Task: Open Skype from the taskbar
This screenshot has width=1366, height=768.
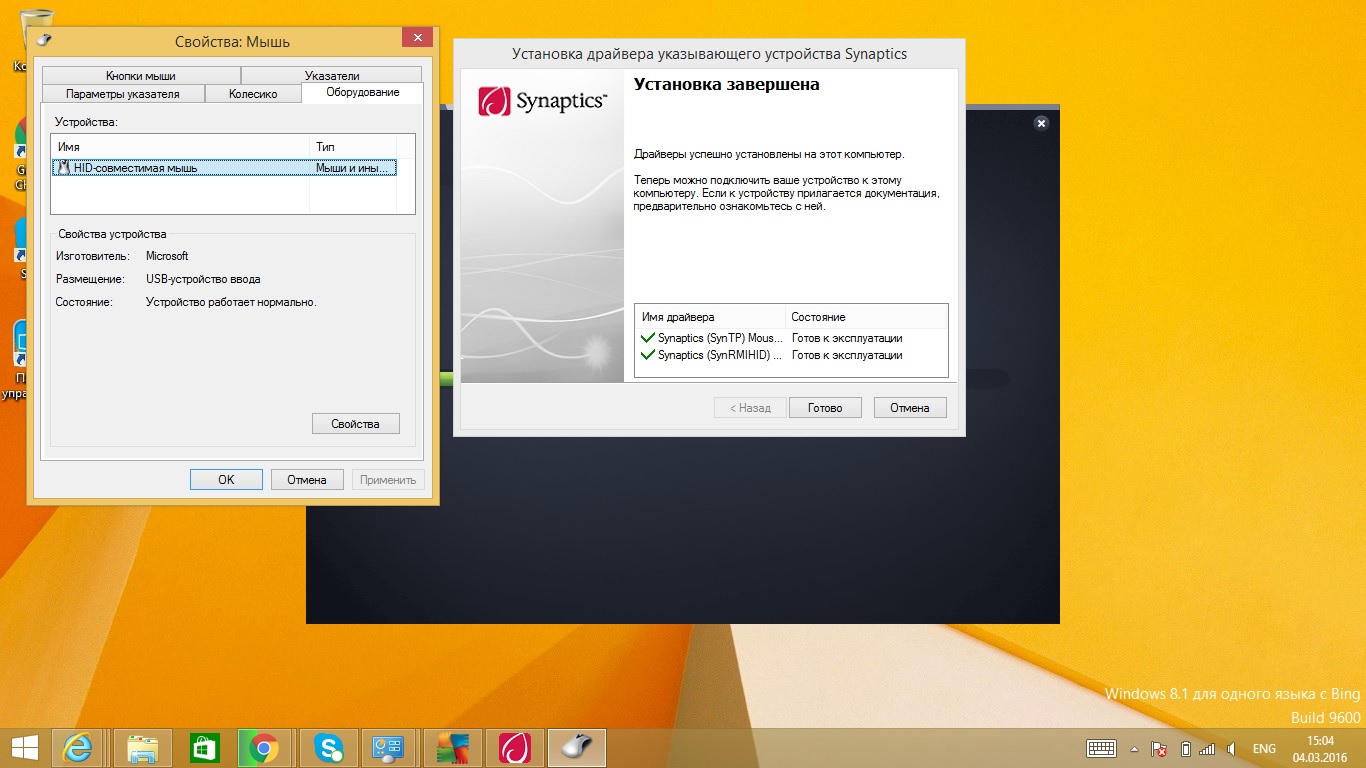Action: click(328, 748)
